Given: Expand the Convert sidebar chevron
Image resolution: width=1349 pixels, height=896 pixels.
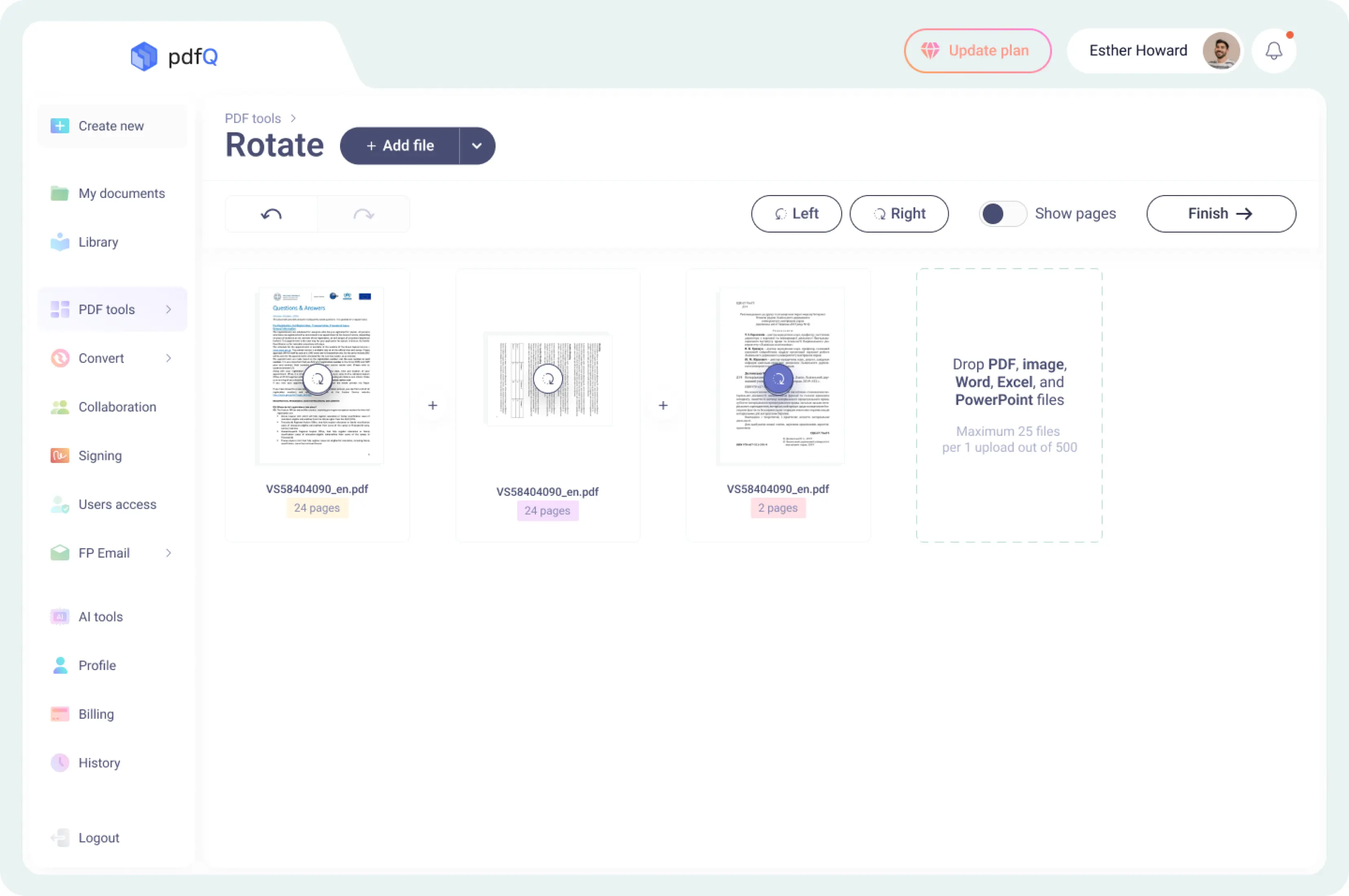Looking at the screenshot, I should pos(169,358).
